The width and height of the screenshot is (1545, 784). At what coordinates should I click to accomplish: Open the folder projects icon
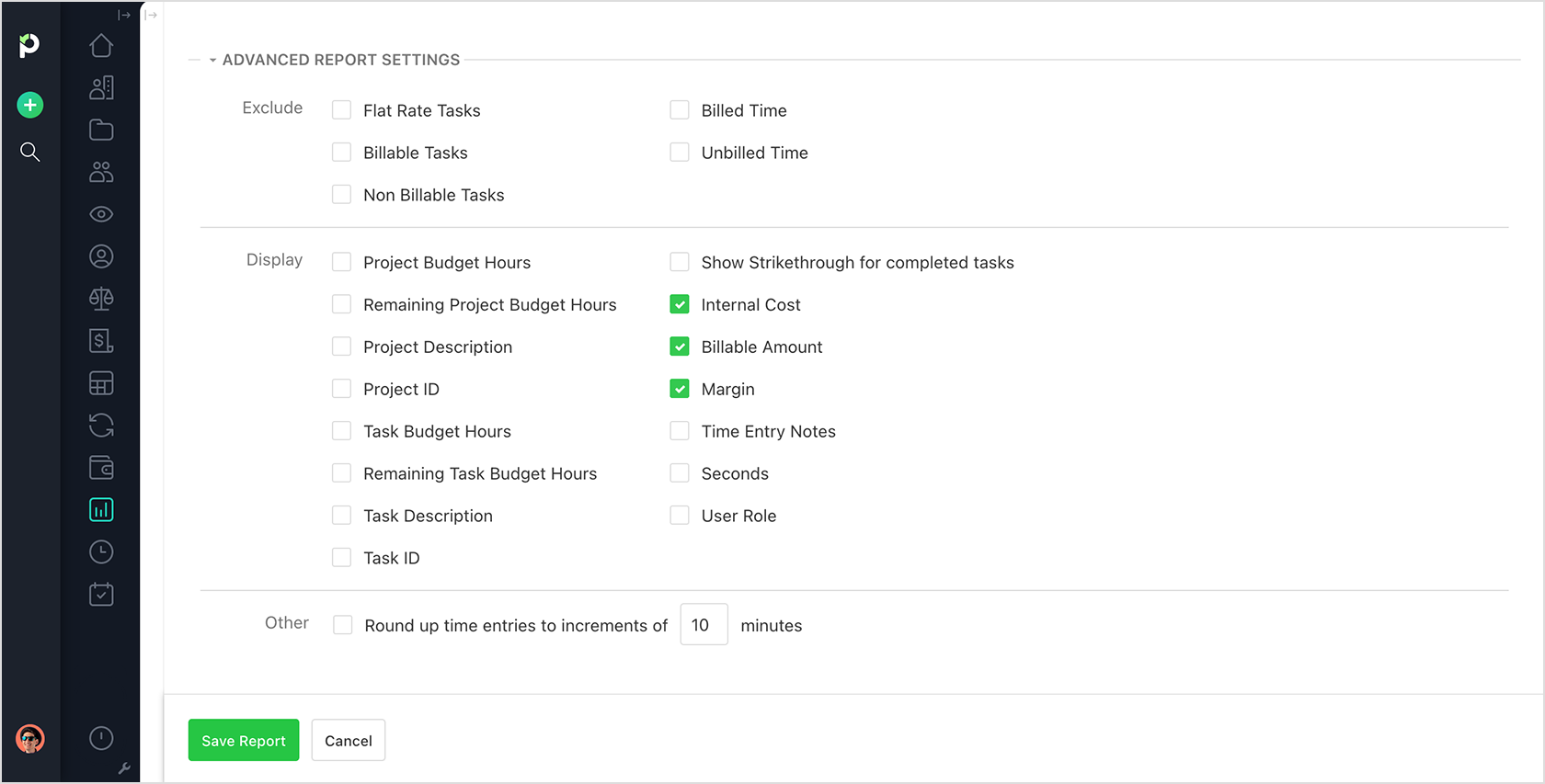coord(101,130)
